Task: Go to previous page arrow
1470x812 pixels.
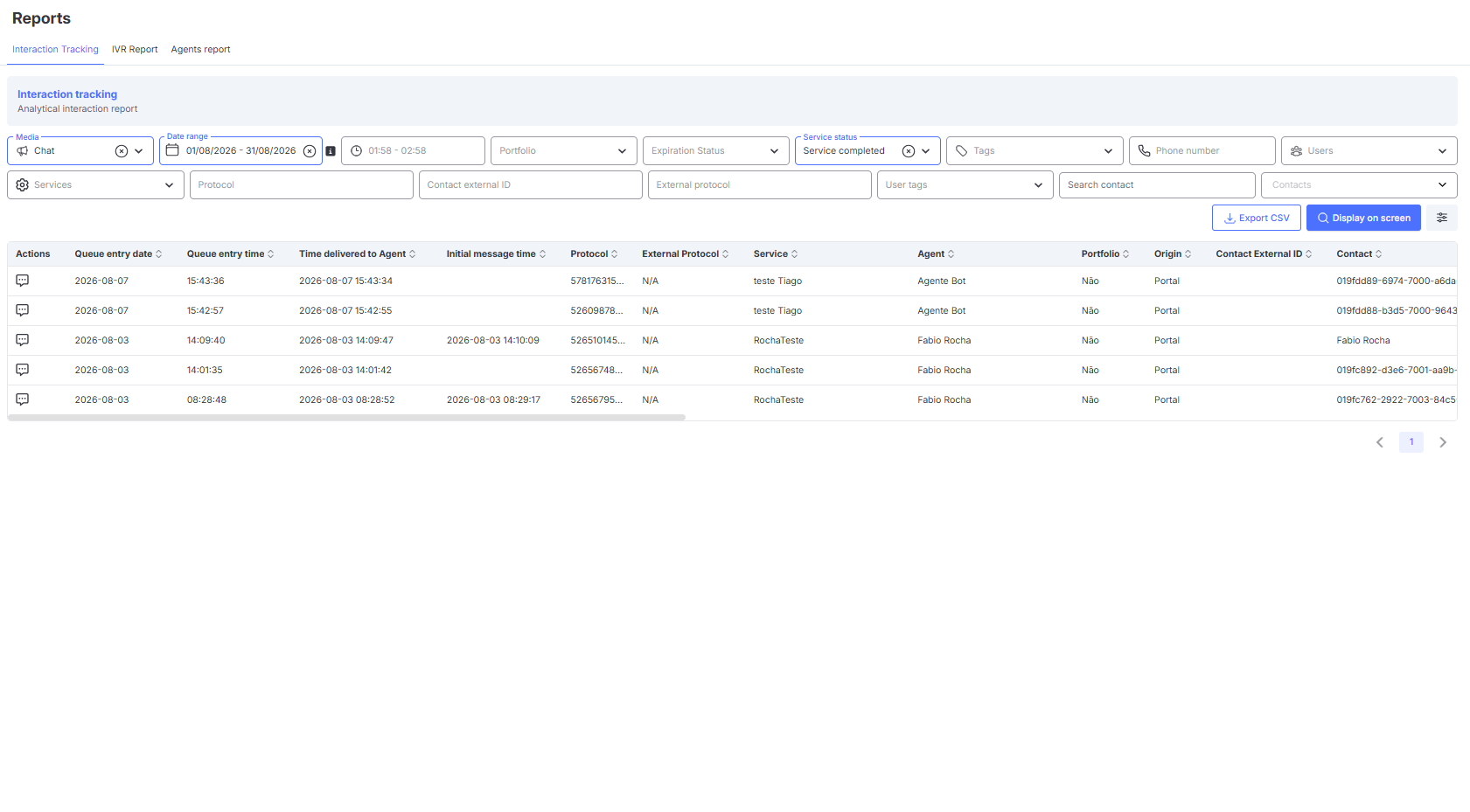Action: click(1380, 442)
